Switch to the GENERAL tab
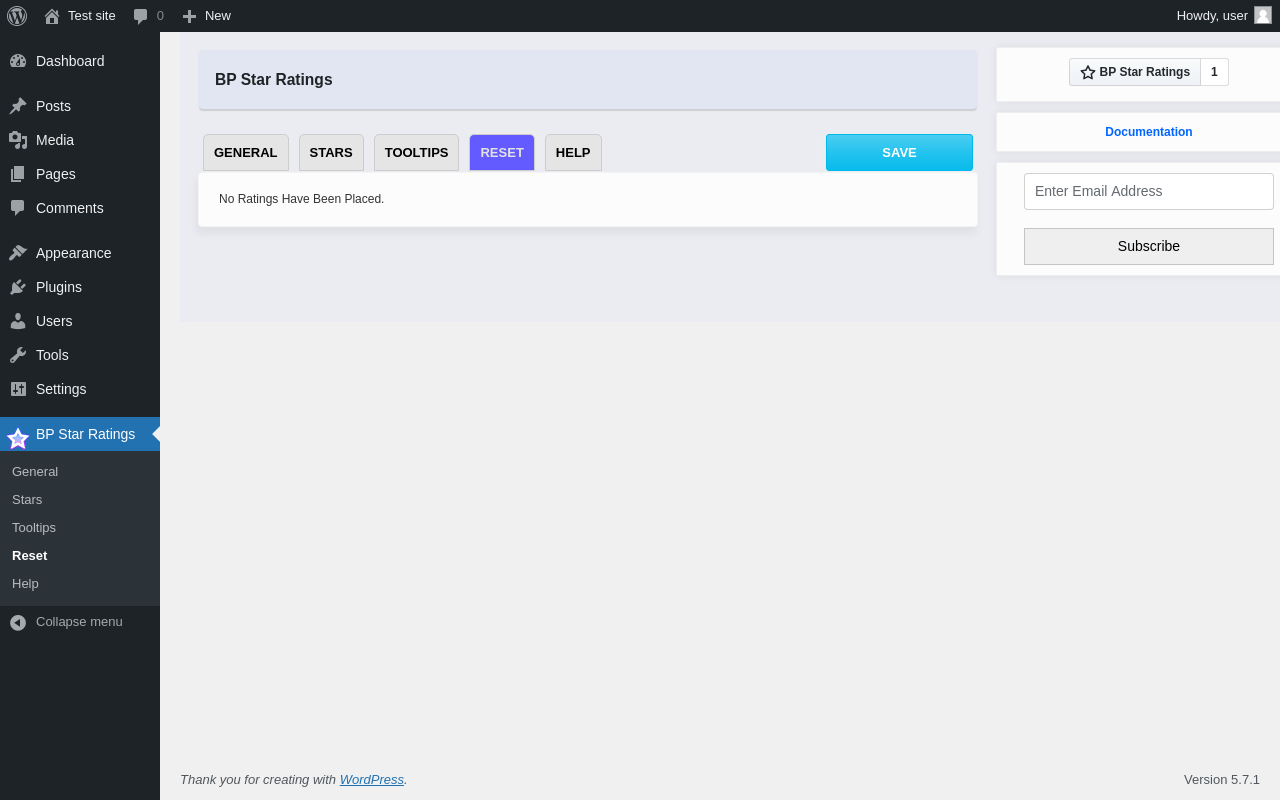Viewport: 1280px width, 800px height. [x=246, y=153]
